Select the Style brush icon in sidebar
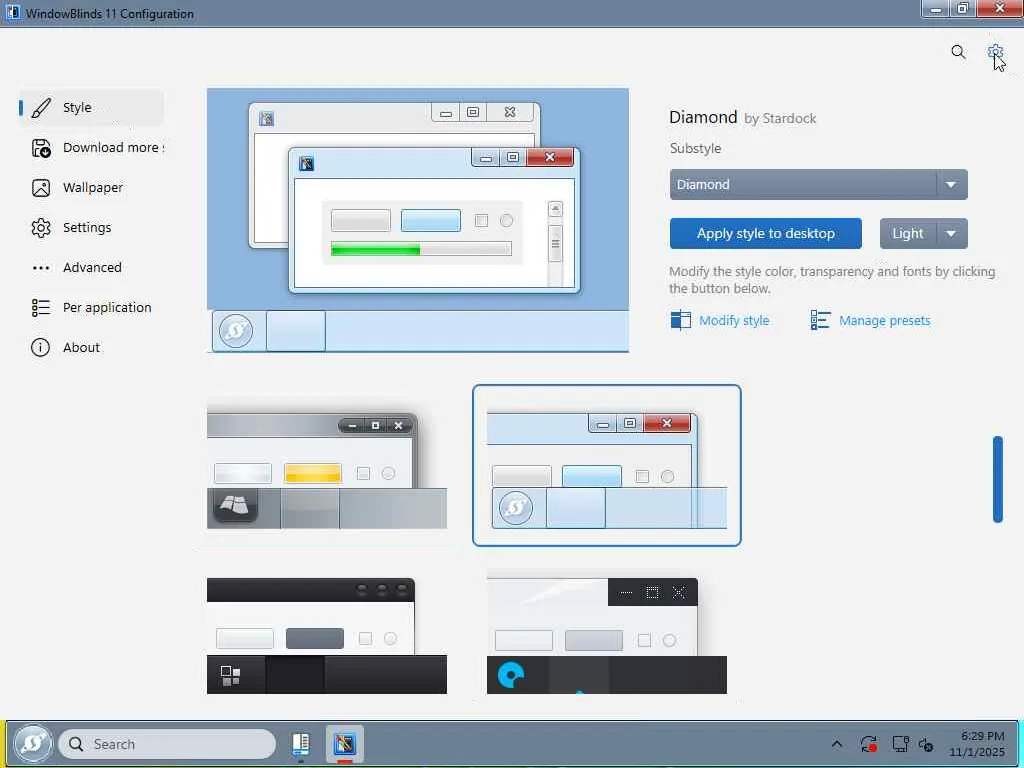 [41, 108]
